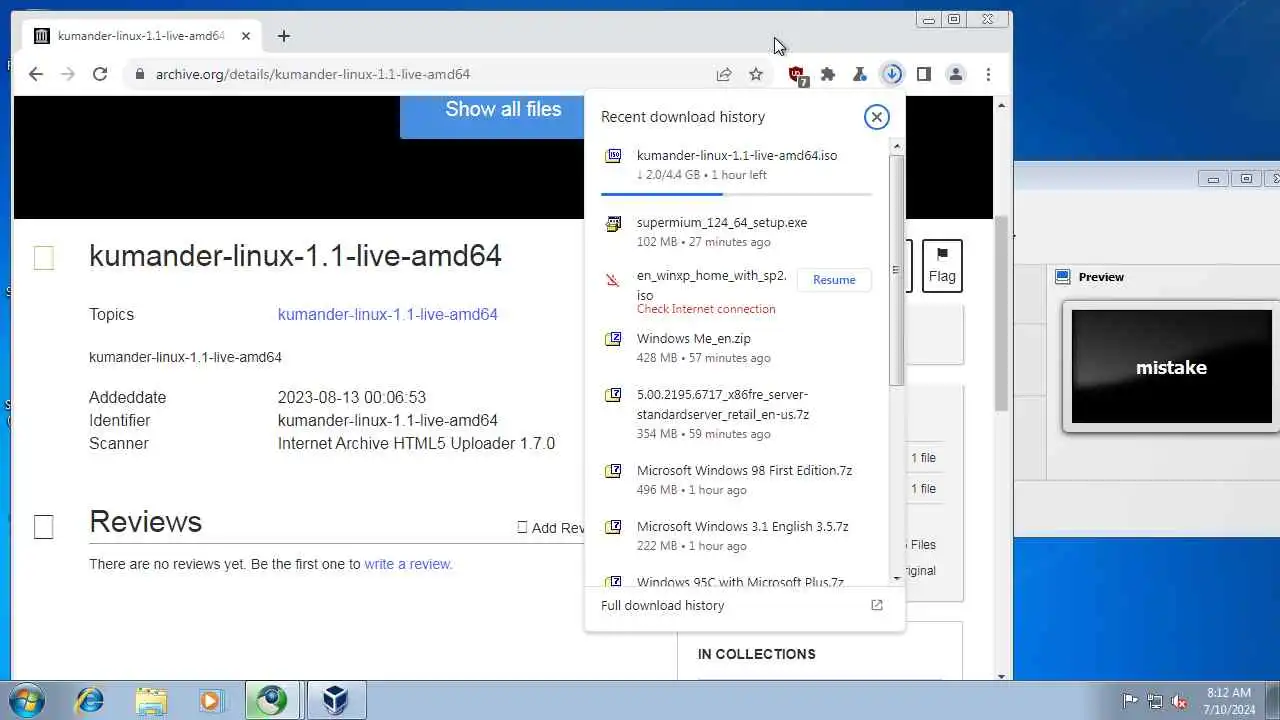Open a new browser tab
1280x720 pixels.
pos(284,36)
